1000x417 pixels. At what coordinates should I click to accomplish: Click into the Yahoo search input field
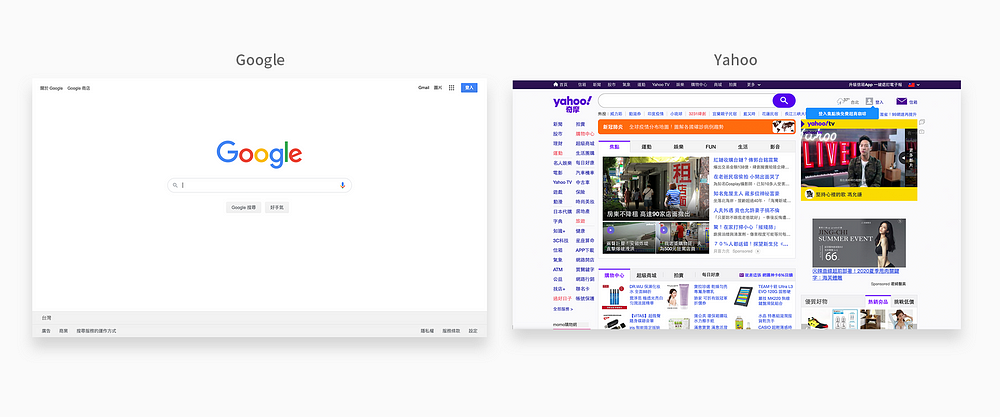pos(685,101)
